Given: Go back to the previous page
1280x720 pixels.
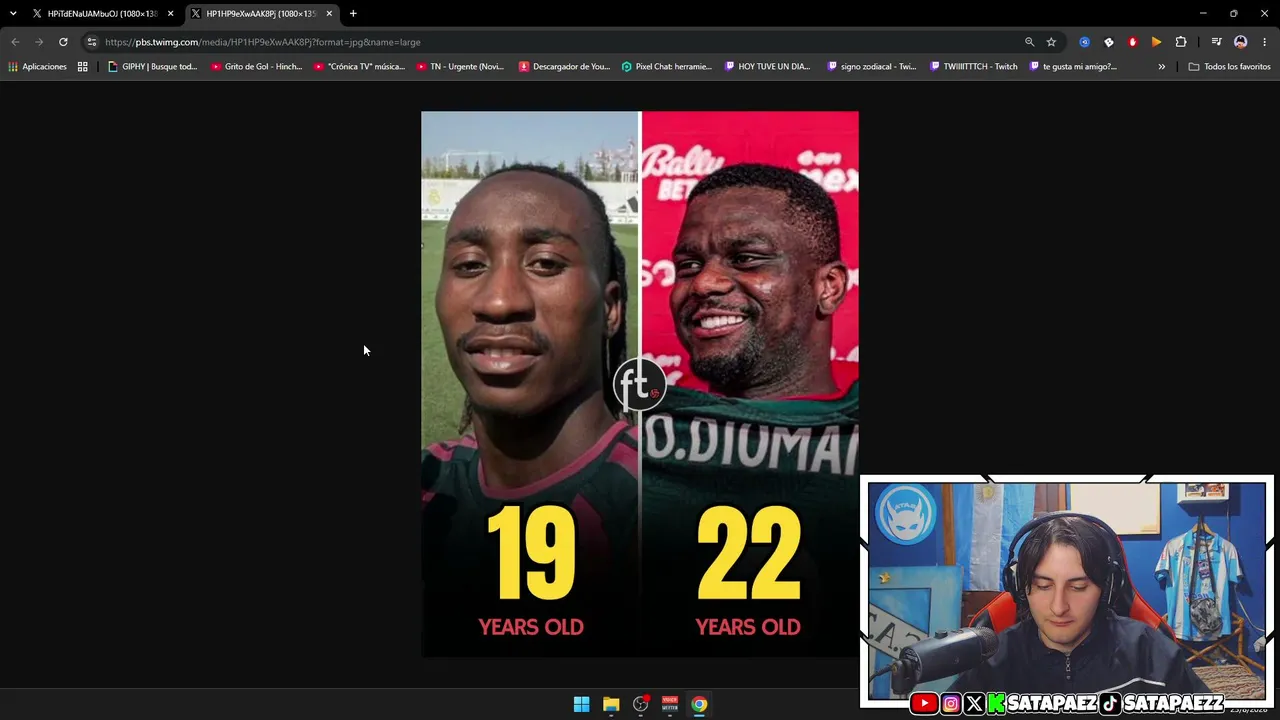Looking at the screenshot, I should pyautogui.click(x=15, y=42).
